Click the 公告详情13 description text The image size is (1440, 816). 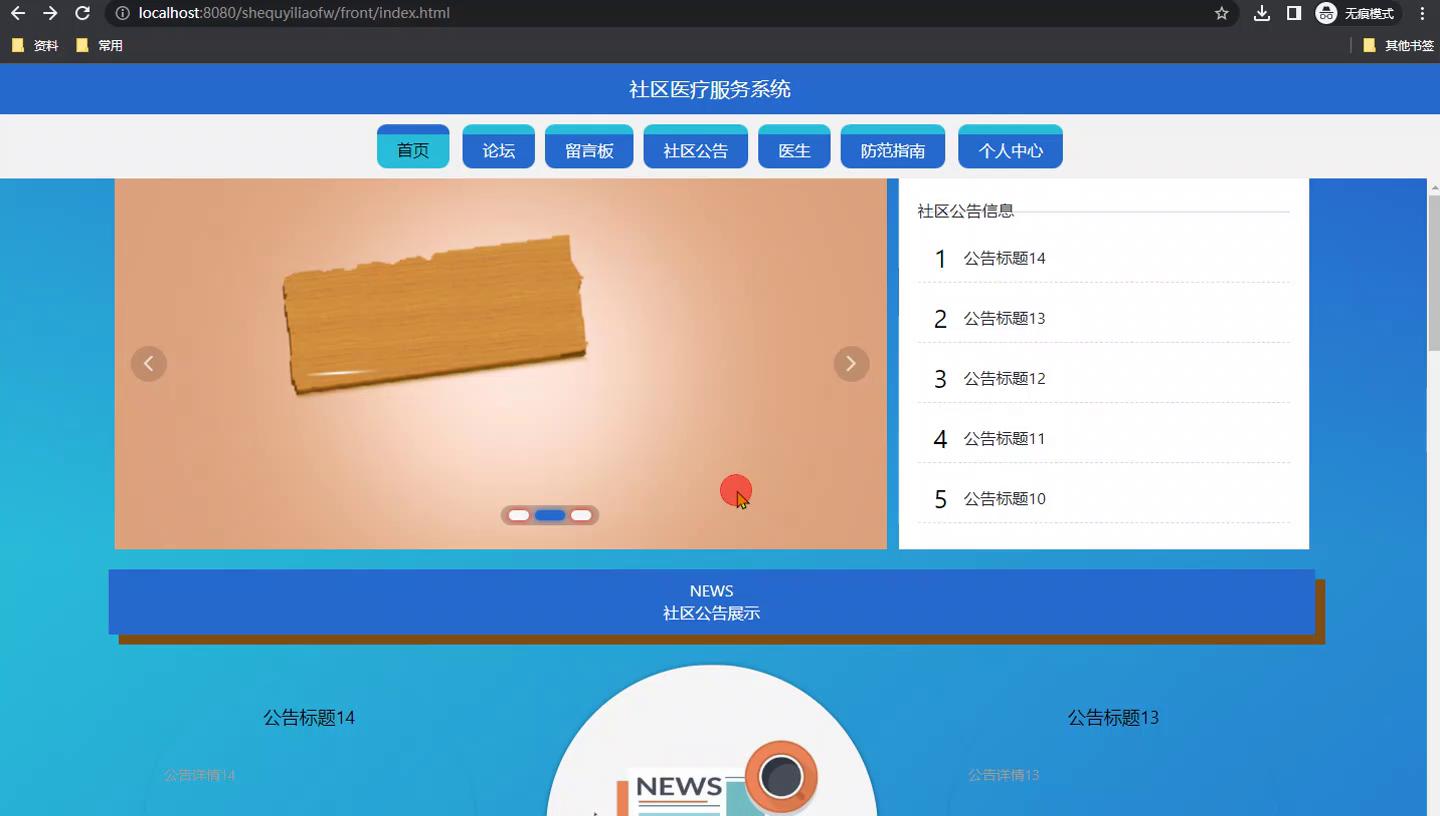(x=1003, y=775)
